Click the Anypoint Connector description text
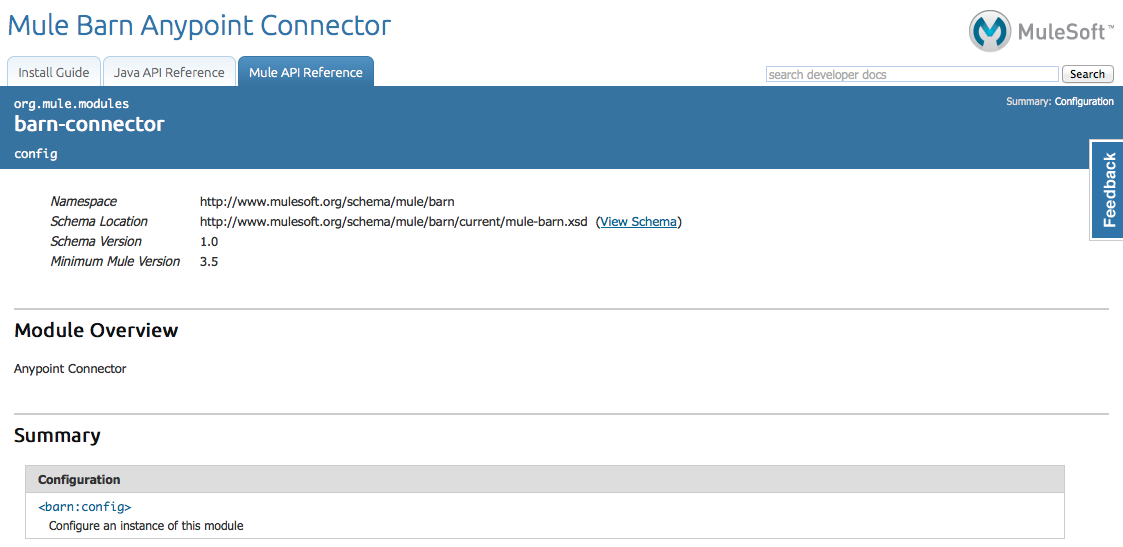The height and width of the screenshot is (547, 1123). point(70,369)
